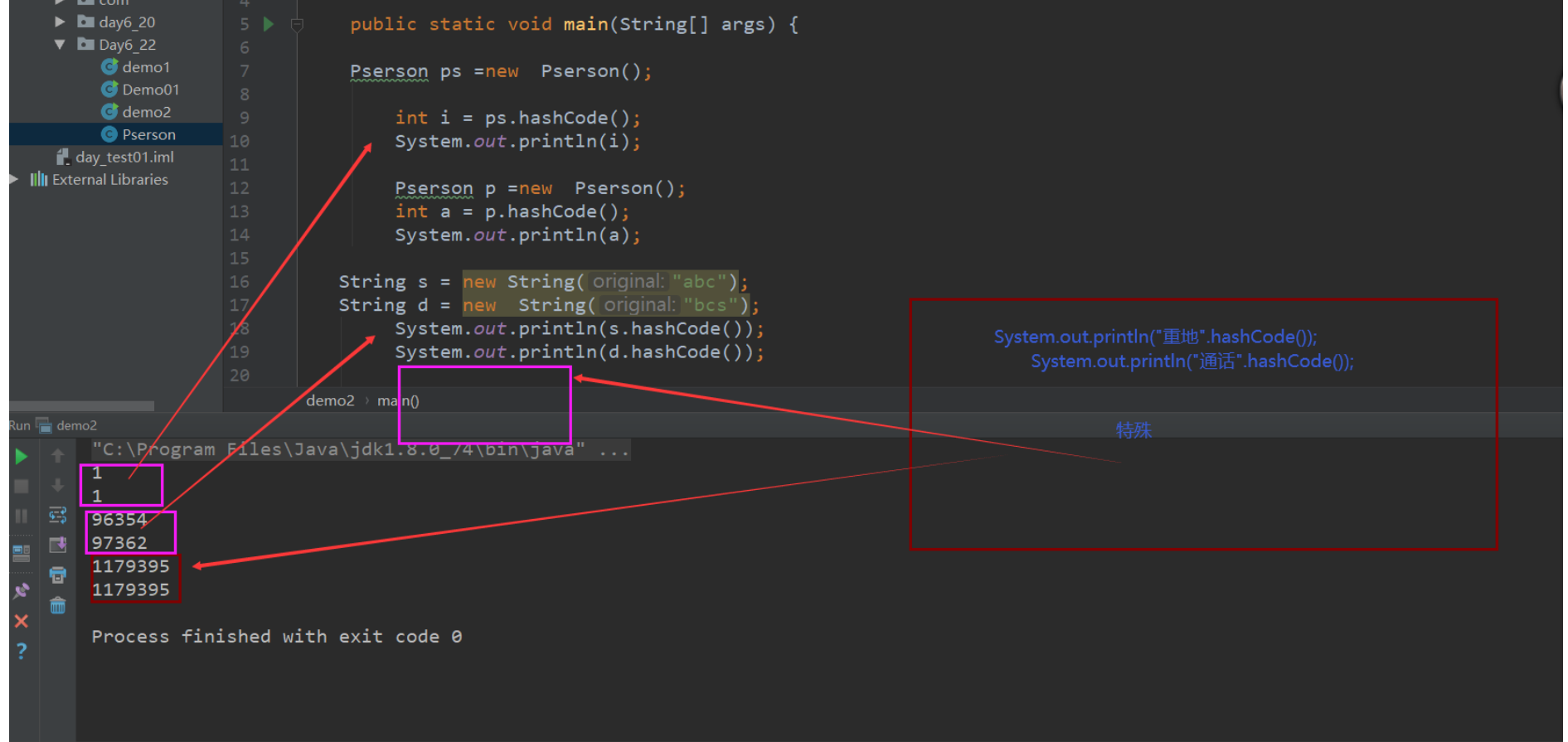1568x742 pixels.
Task: Click the Stop process square icon
Action: coord(22,486)
